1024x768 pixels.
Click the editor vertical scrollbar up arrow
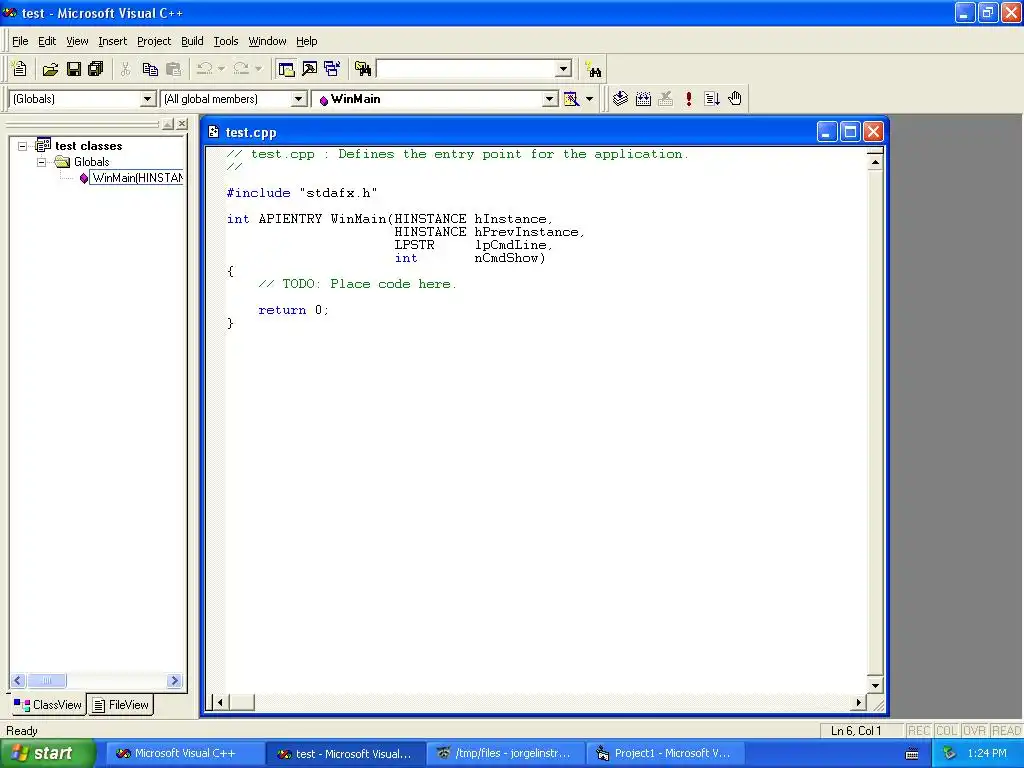[x=875, y=162]
